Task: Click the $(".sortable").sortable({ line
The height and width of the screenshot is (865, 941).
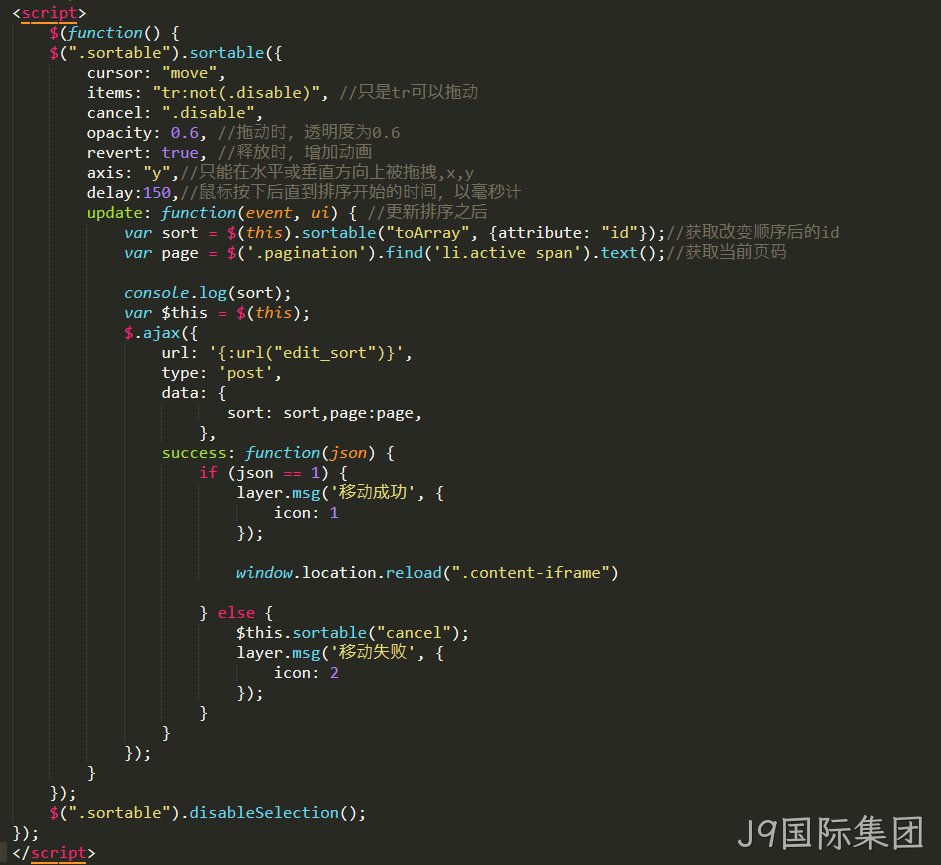Action: point(166,53)
